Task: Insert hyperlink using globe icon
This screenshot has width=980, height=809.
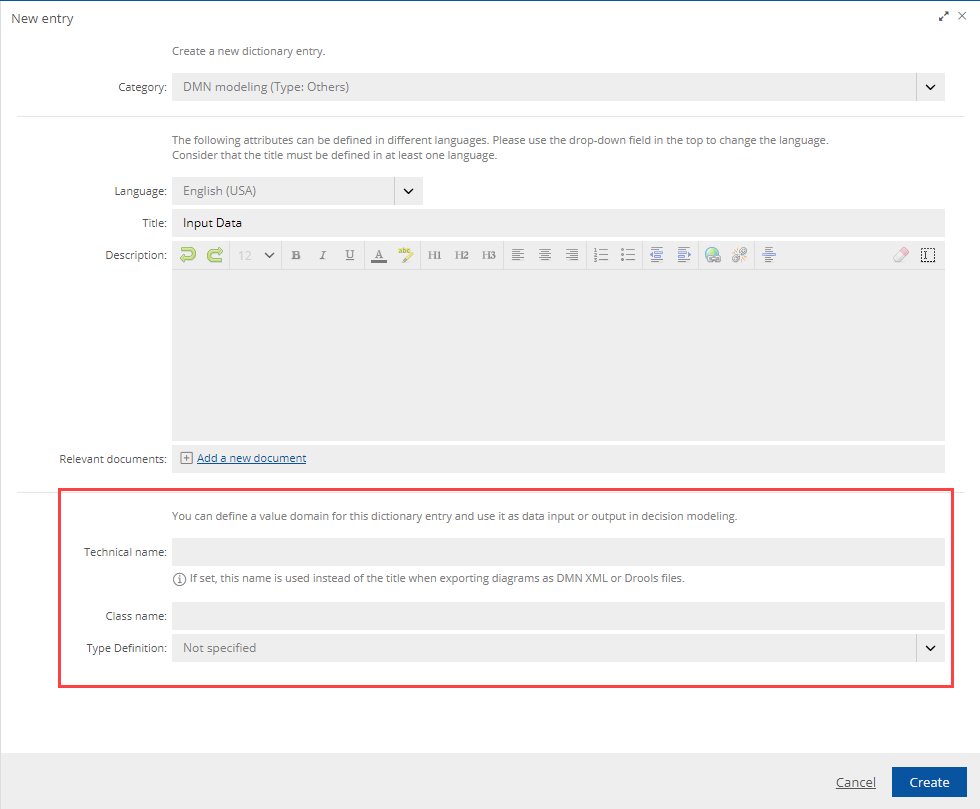Action: click(x=712, y=255)
